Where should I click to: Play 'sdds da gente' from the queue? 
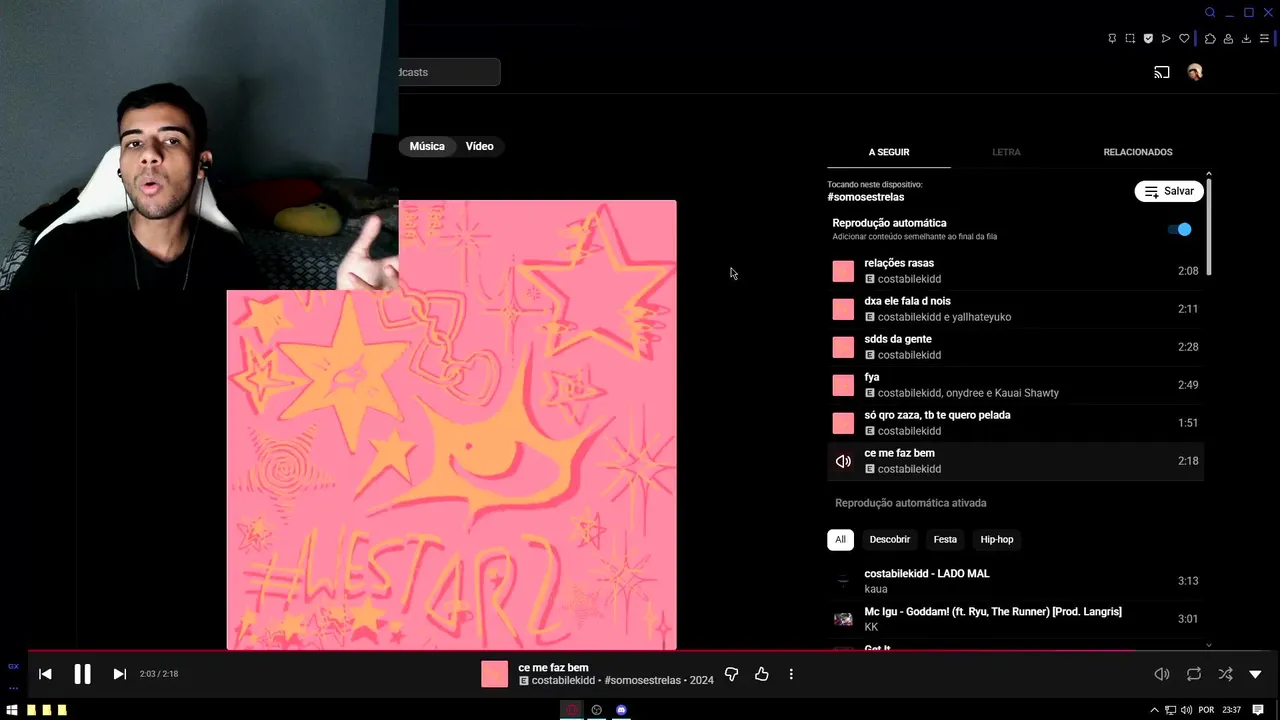tap(1015, 347)
